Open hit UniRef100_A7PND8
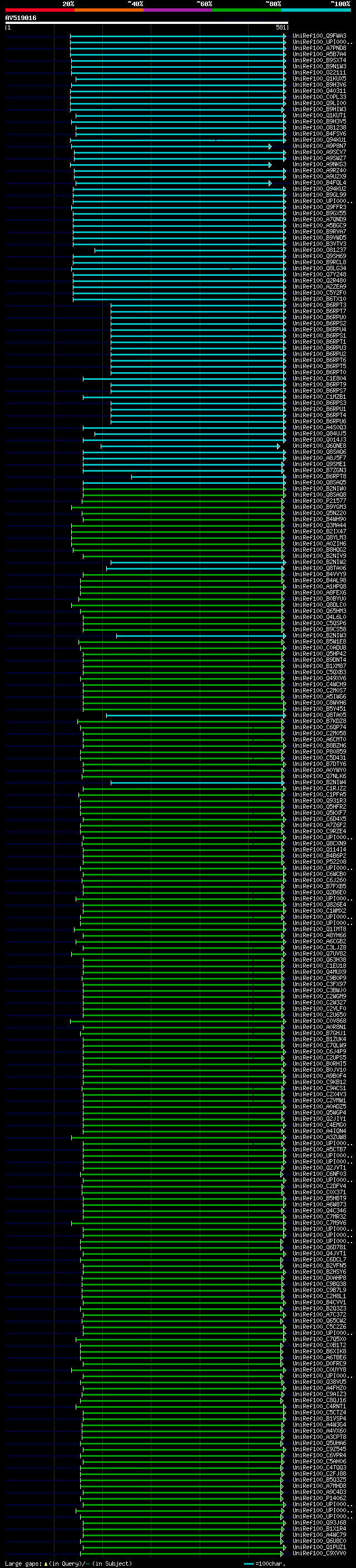Image resolution: width=356 pixels, height=1568 pixels. [x=319, y=48]
